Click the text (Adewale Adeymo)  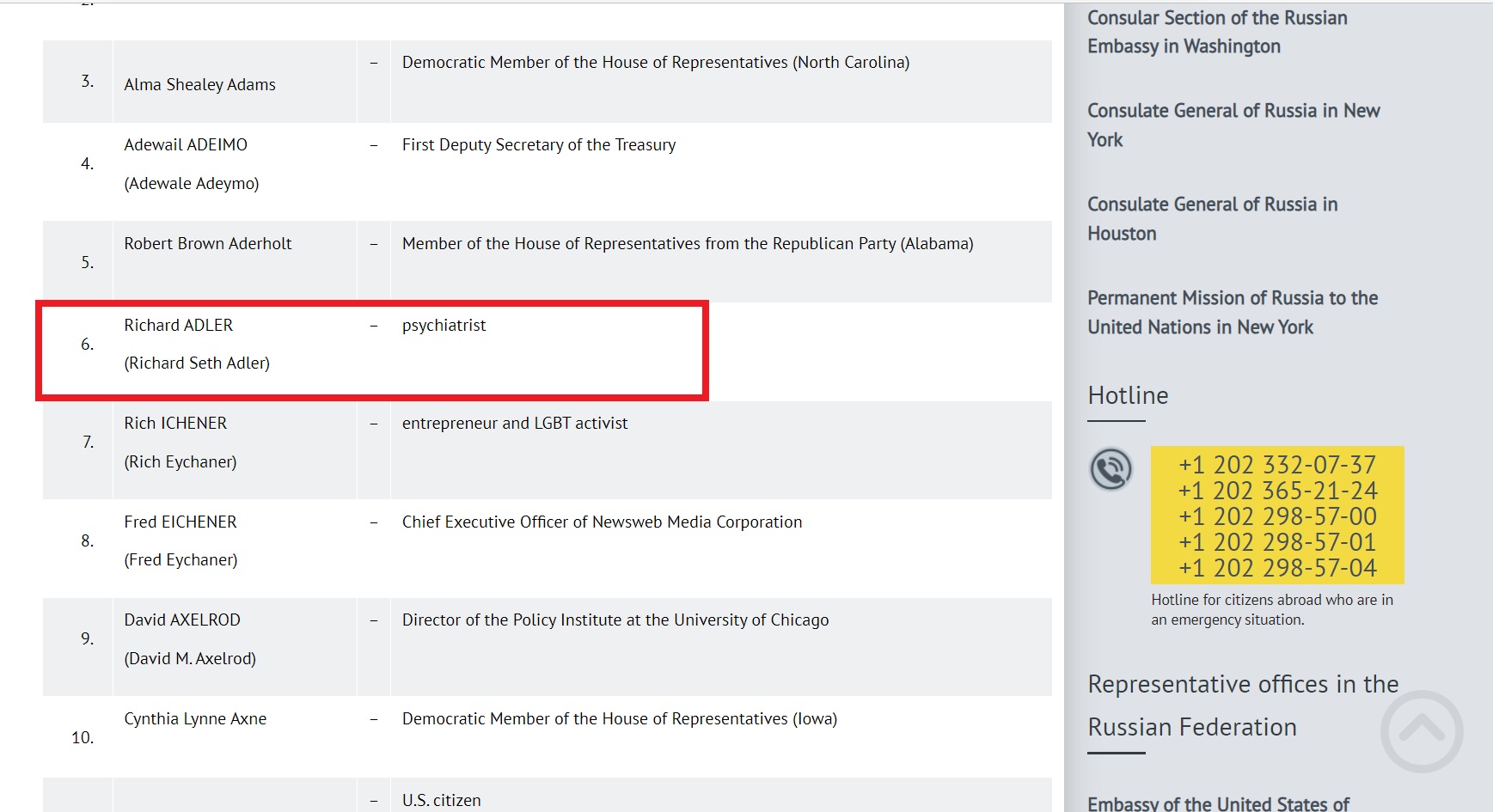[x=192, y=183]
